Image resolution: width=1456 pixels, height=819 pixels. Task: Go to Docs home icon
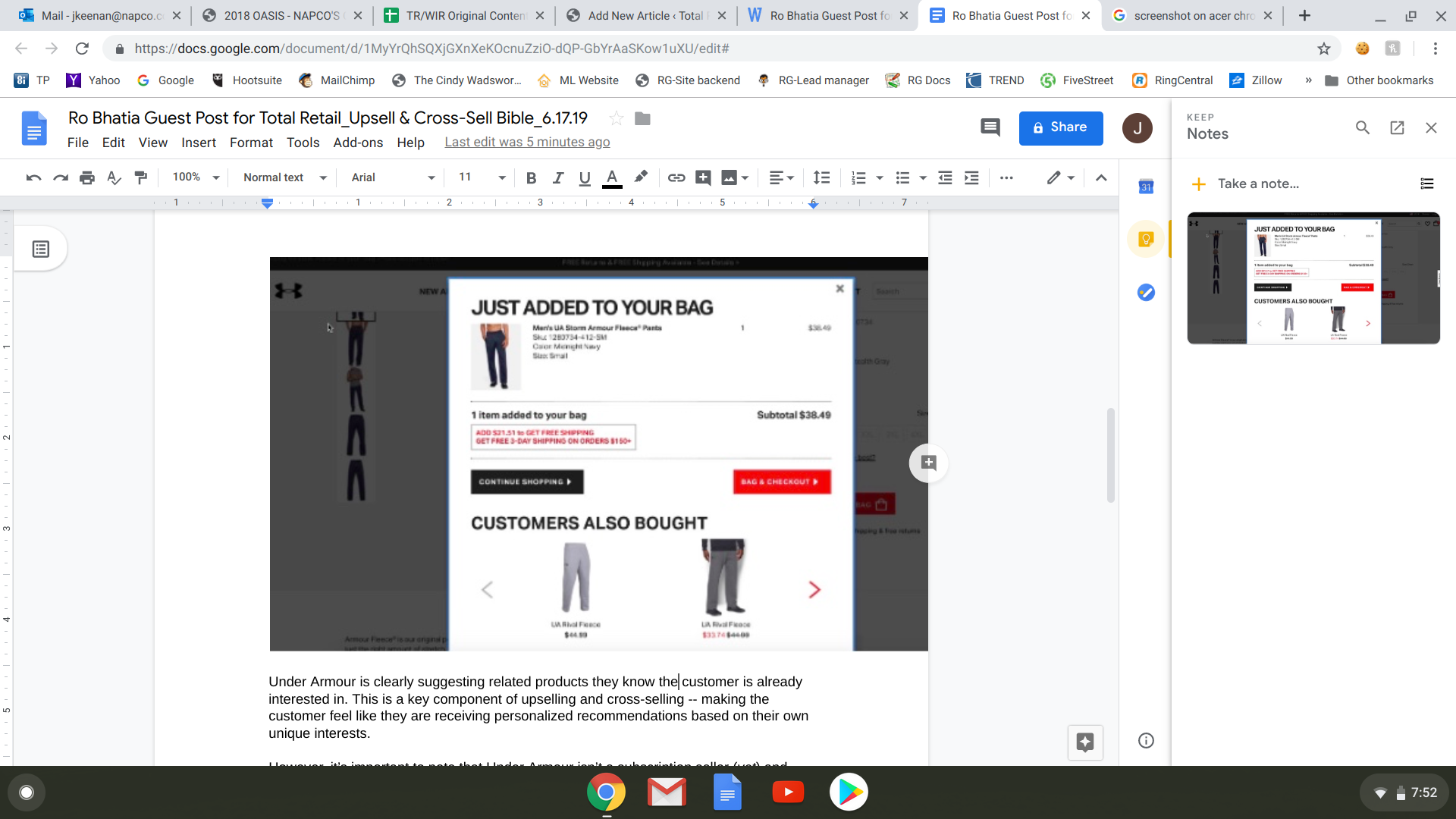pos(33,127)
